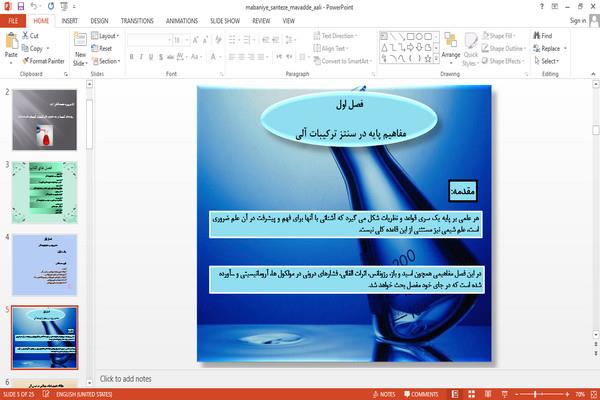Clear all formatting icon in Font group
The width and height of the screenshot is (600, 400).
click(x=218, y=40)
